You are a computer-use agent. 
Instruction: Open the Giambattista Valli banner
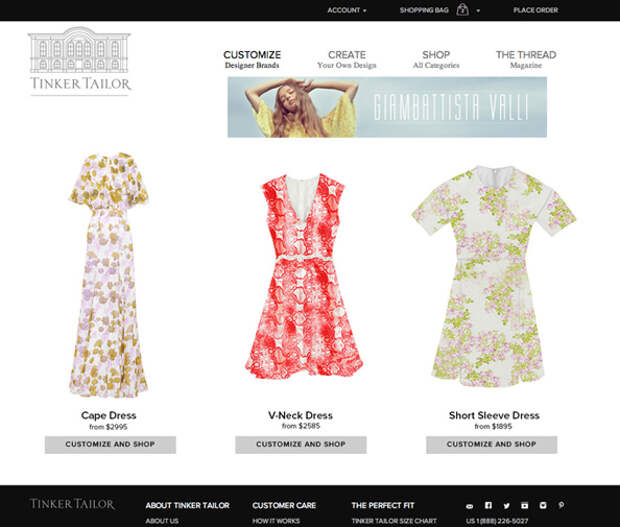[387, 107]
